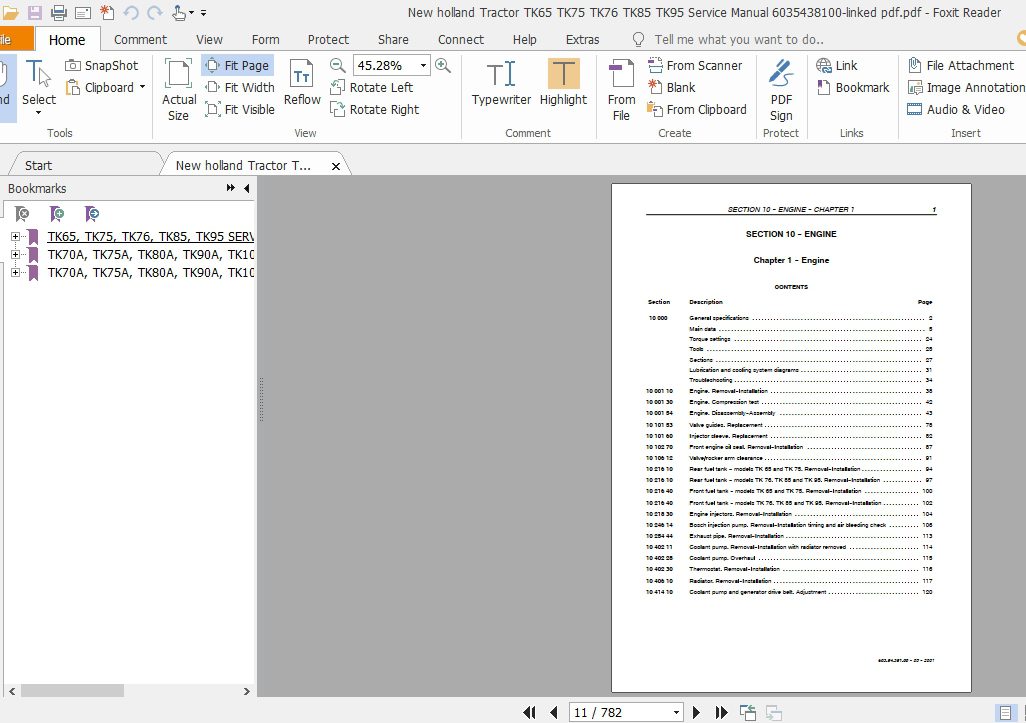Open the Protect ribbon tab
Viewport: 1026px width, 723px height.
[x=328, y=39]
